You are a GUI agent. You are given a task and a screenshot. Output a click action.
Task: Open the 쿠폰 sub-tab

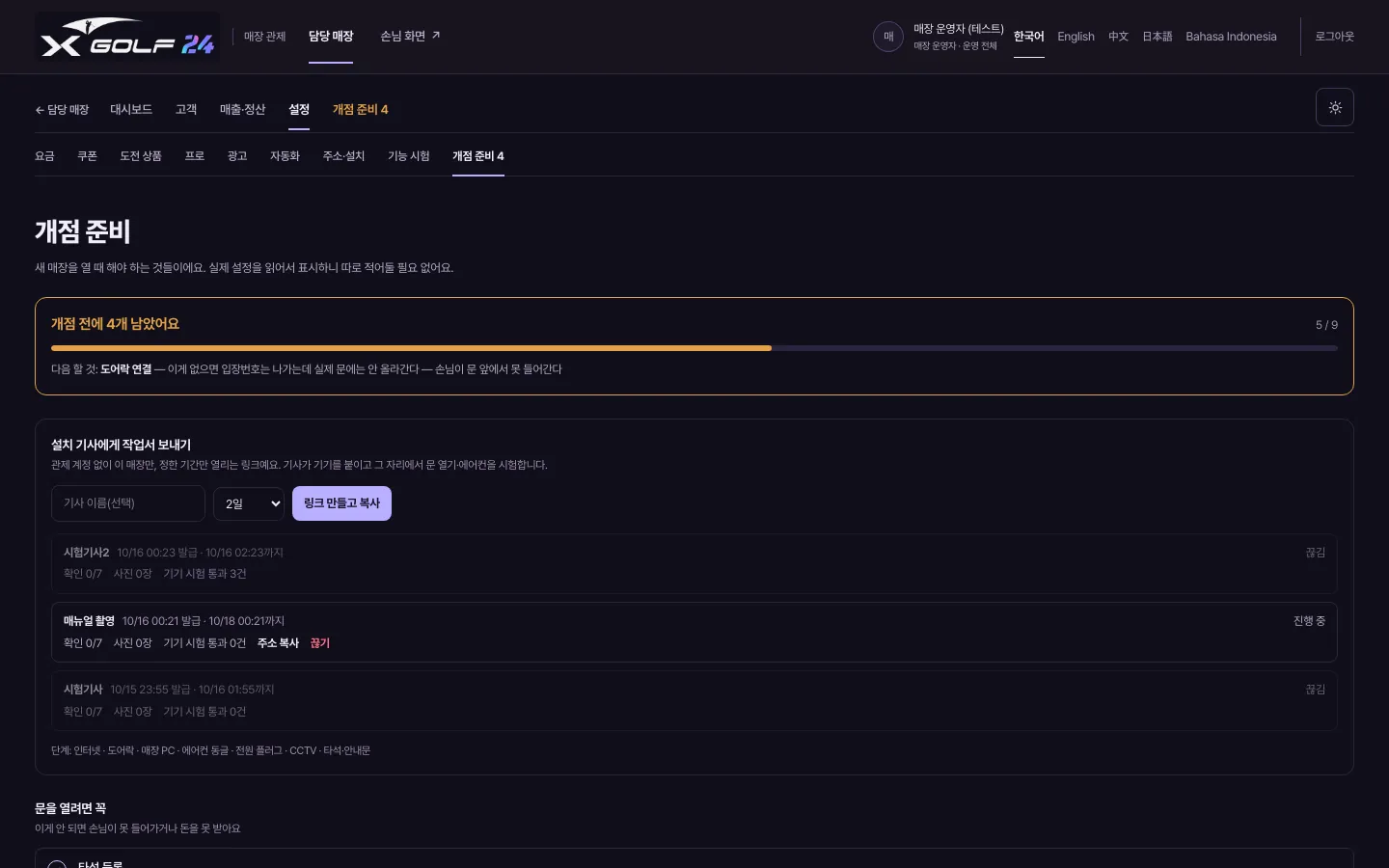click(88, 156)
